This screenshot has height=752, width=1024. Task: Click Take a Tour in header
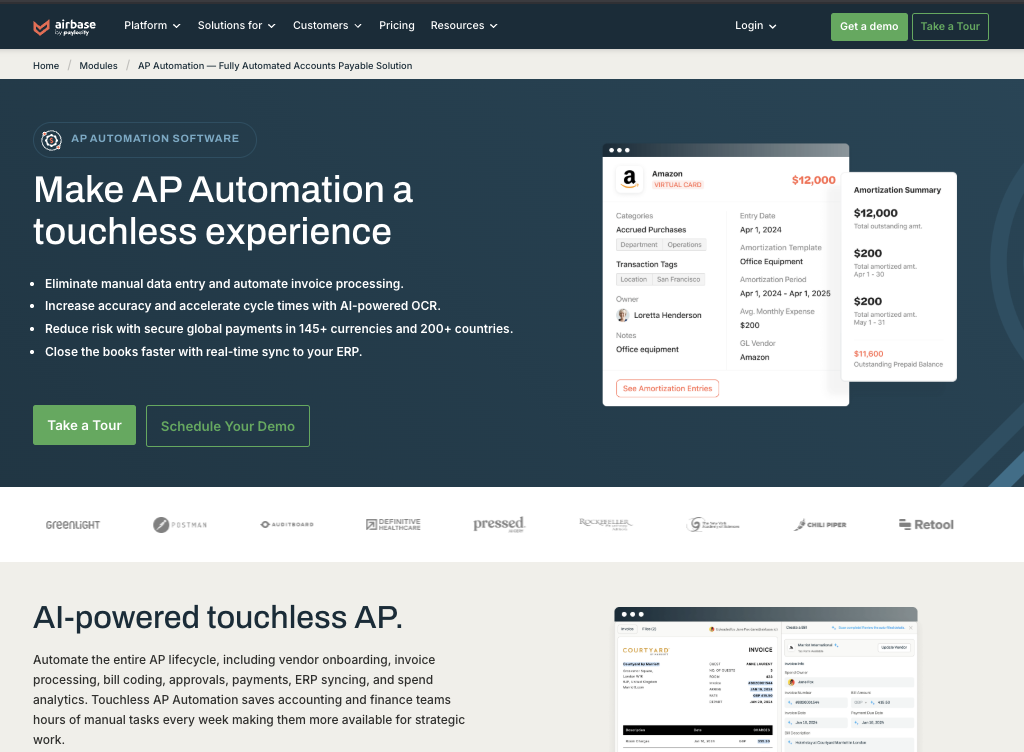click(950, 27)
